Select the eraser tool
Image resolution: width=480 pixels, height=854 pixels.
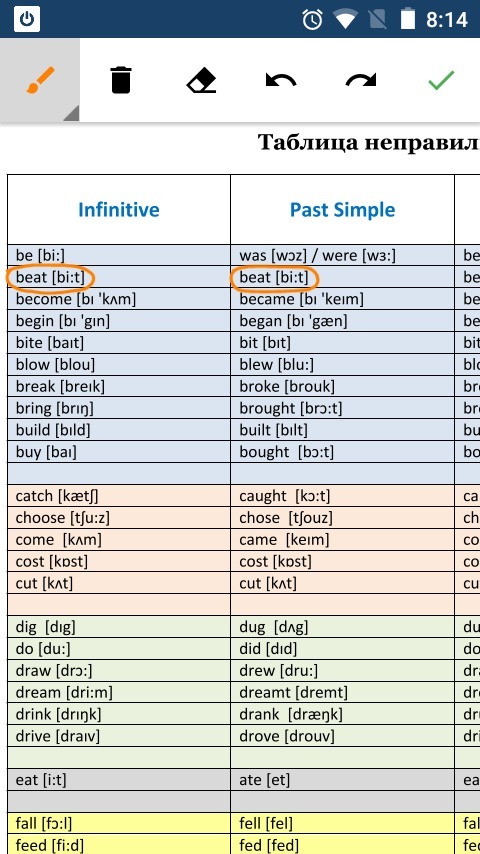(201, 81)
